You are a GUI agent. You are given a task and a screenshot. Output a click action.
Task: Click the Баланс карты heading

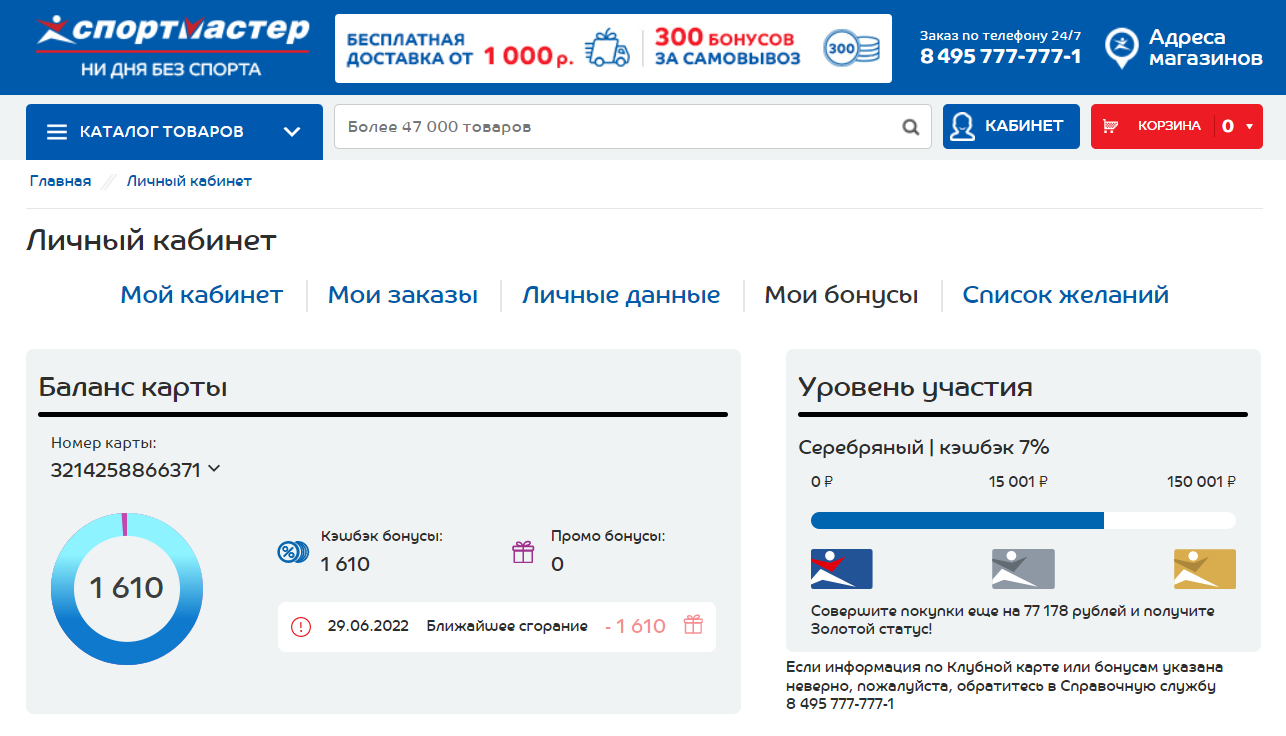point(133,387)
